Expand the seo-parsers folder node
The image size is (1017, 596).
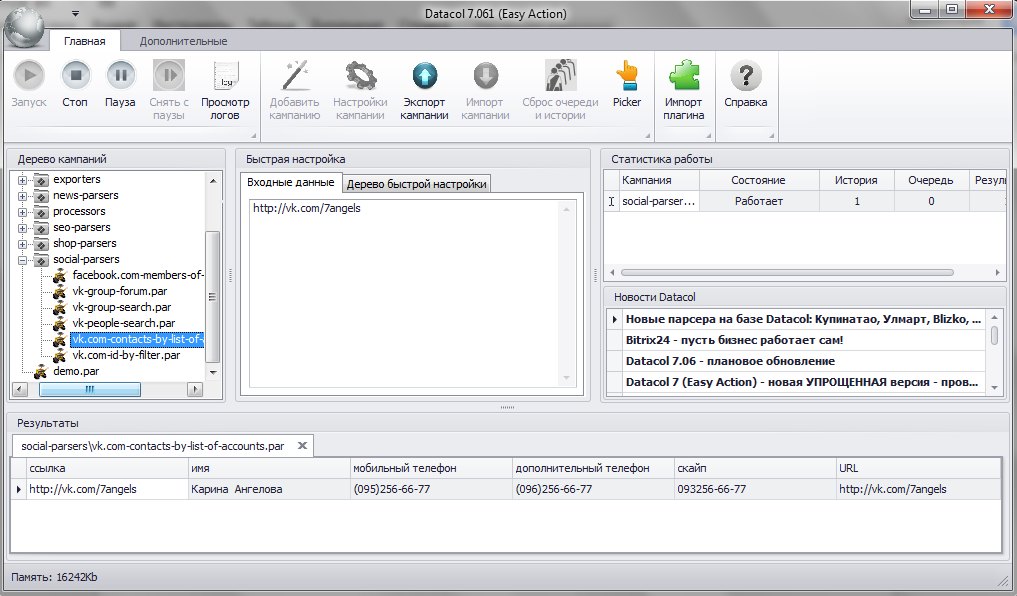pyautogui.click(x=23, y=228)
